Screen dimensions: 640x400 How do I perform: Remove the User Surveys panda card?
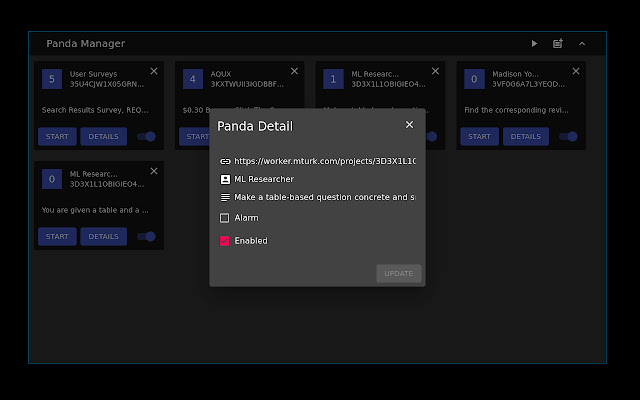(154, 71)
